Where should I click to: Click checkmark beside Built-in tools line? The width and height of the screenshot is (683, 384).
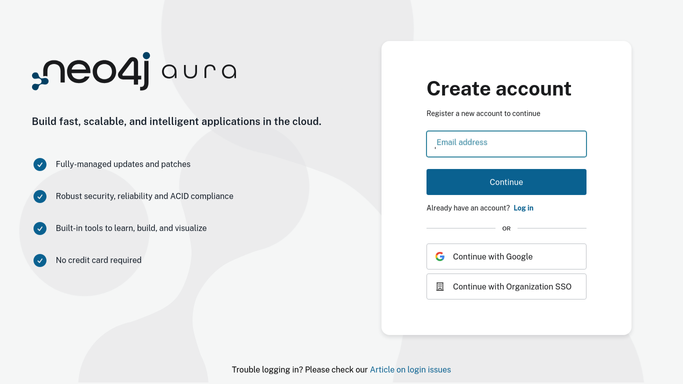pos(40,228)
